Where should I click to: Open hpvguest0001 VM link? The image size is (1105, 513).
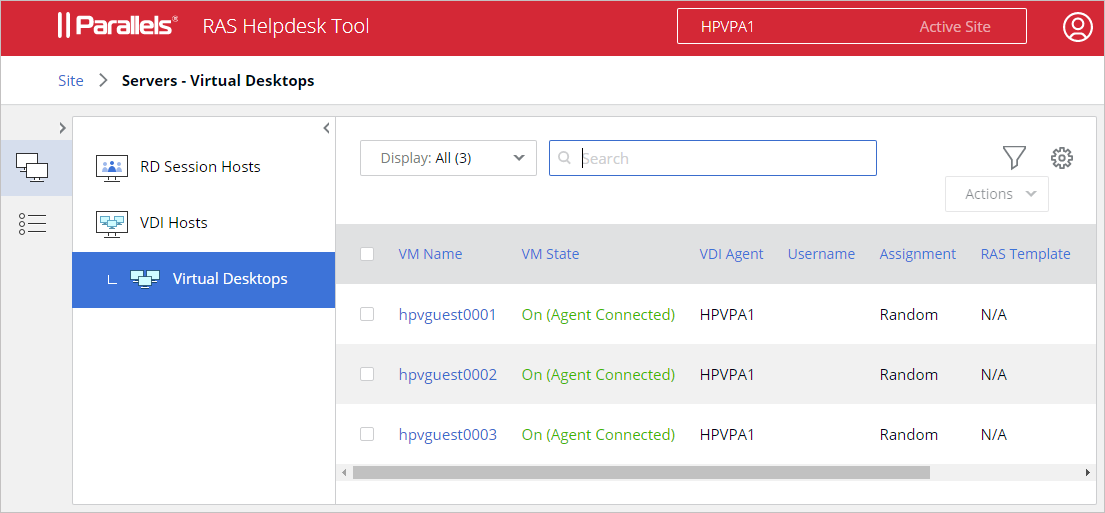tap(447, 314)
